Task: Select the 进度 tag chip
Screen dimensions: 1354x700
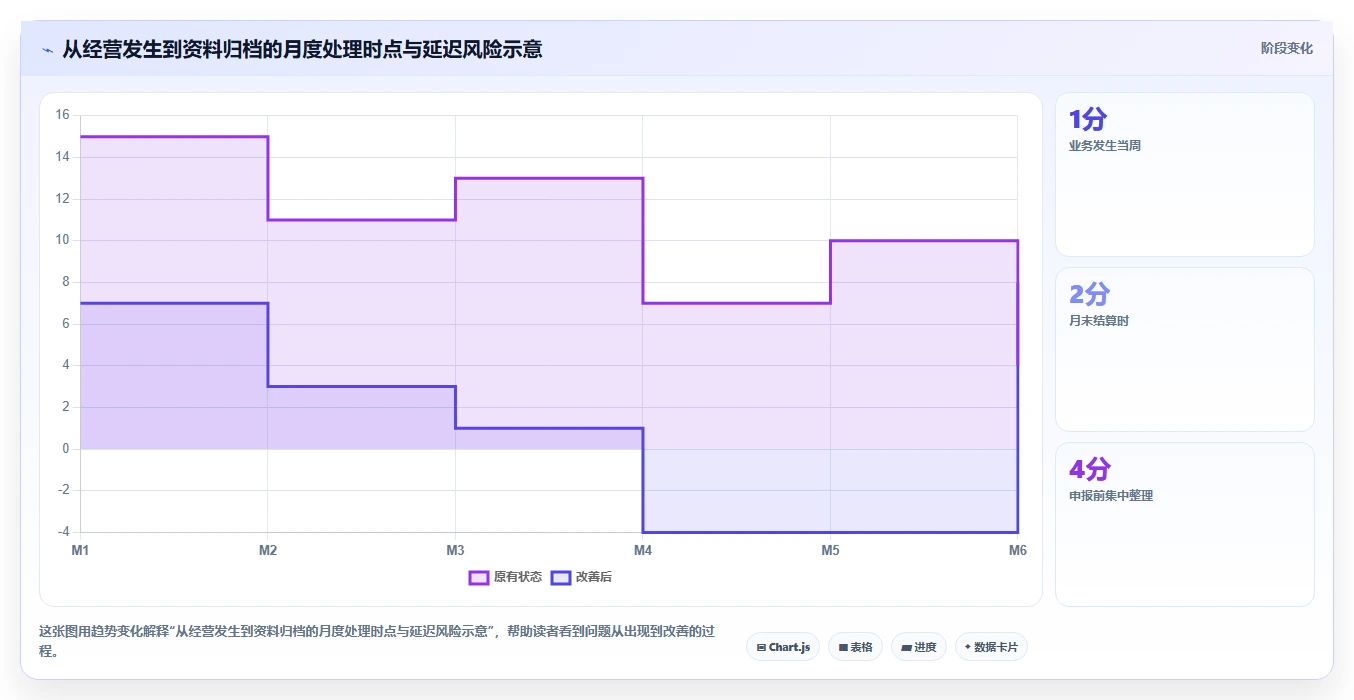Action: click(x=919, y=647)
